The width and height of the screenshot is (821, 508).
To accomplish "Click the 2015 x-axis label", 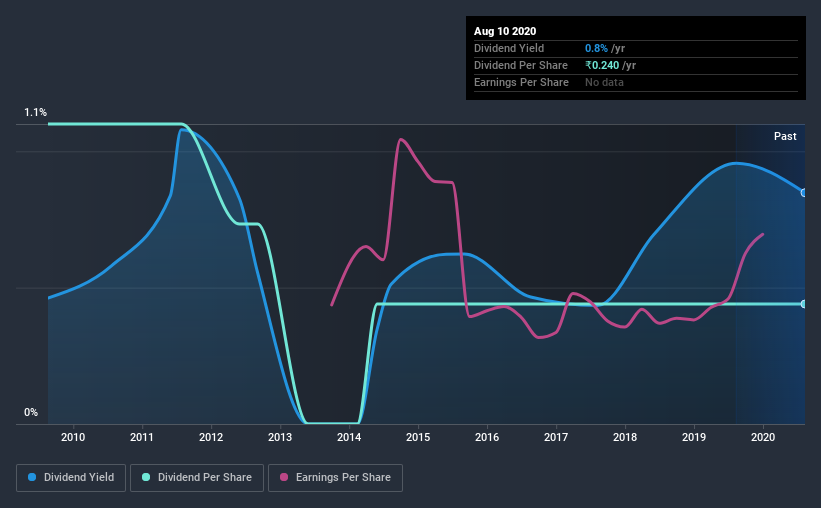I will (418, 437).
